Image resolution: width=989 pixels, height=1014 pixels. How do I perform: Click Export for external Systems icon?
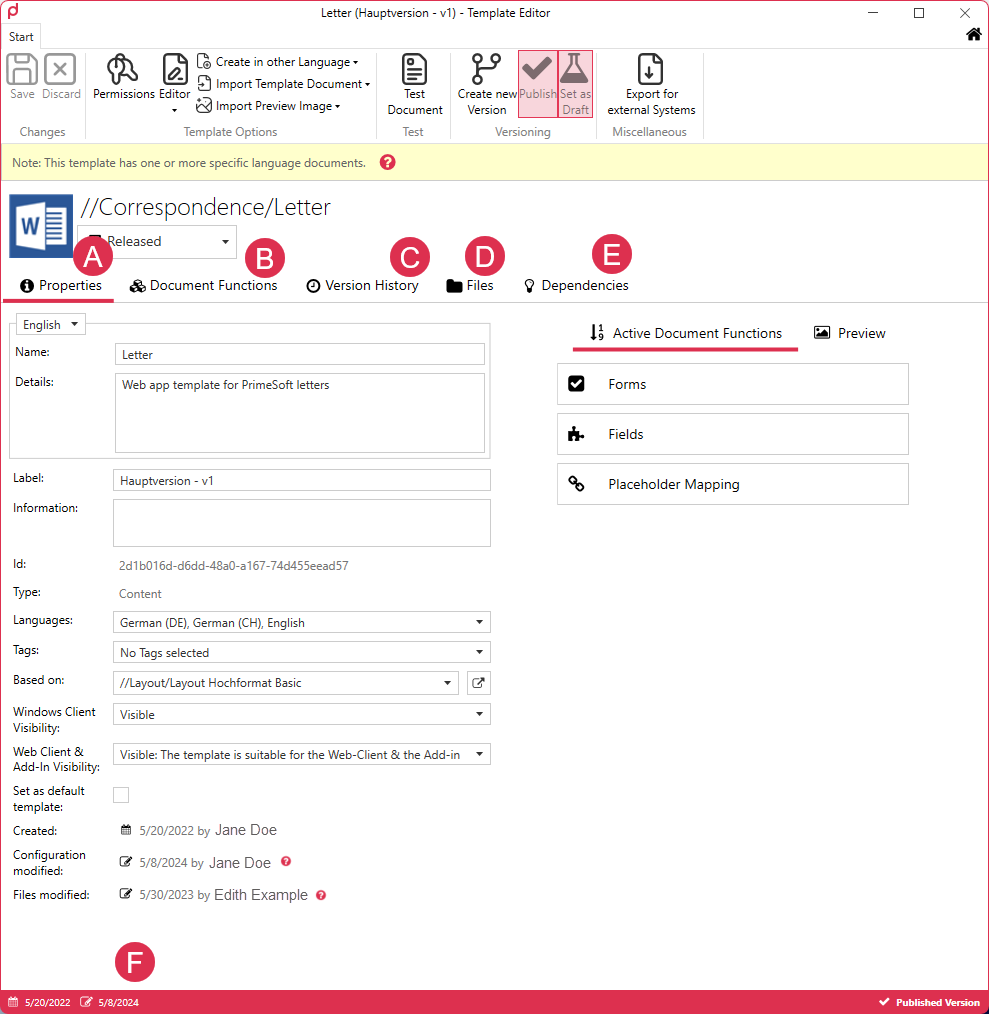[650, 69]
